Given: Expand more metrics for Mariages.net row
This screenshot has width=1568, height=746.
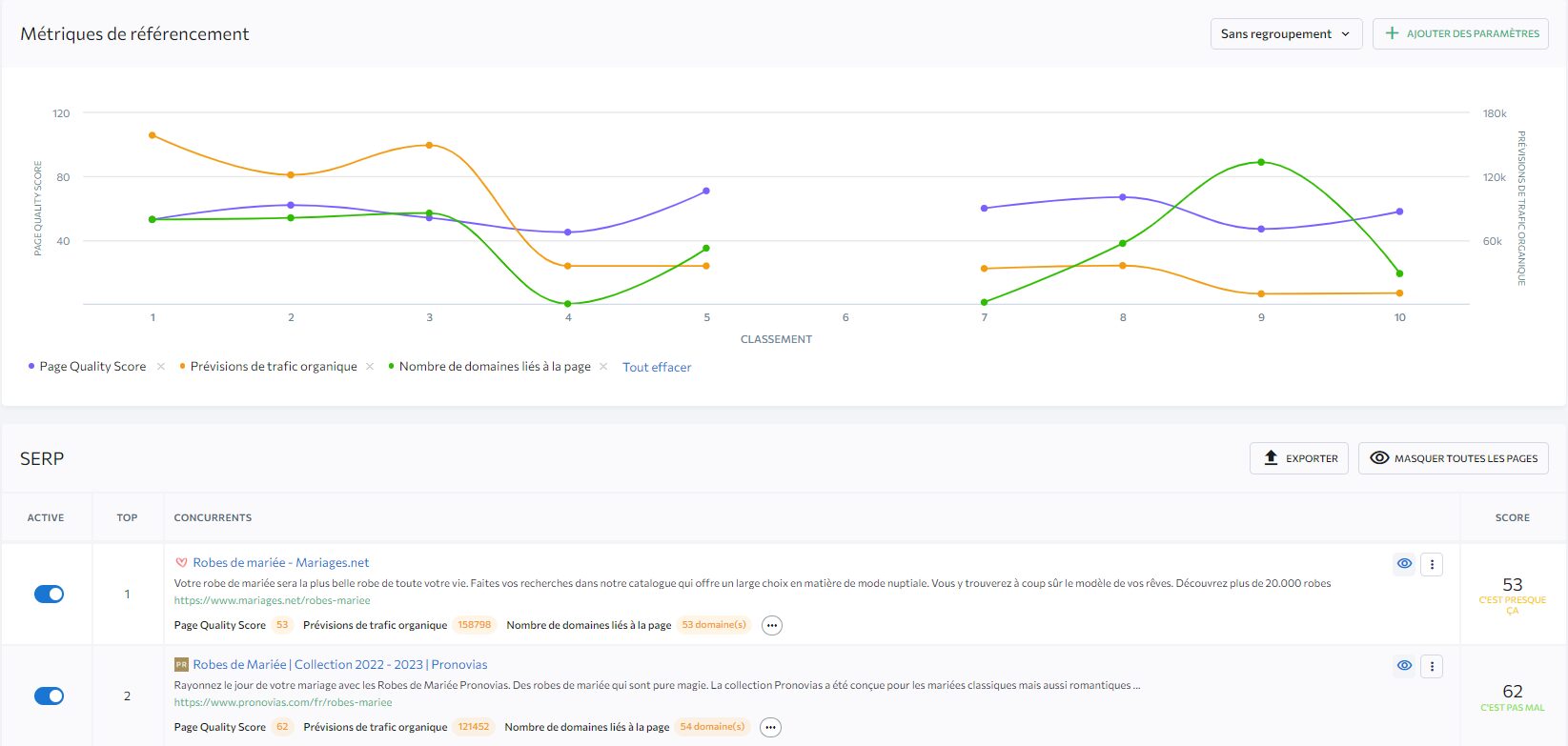Looking at the screenshot, I should [x=772, y=626].
